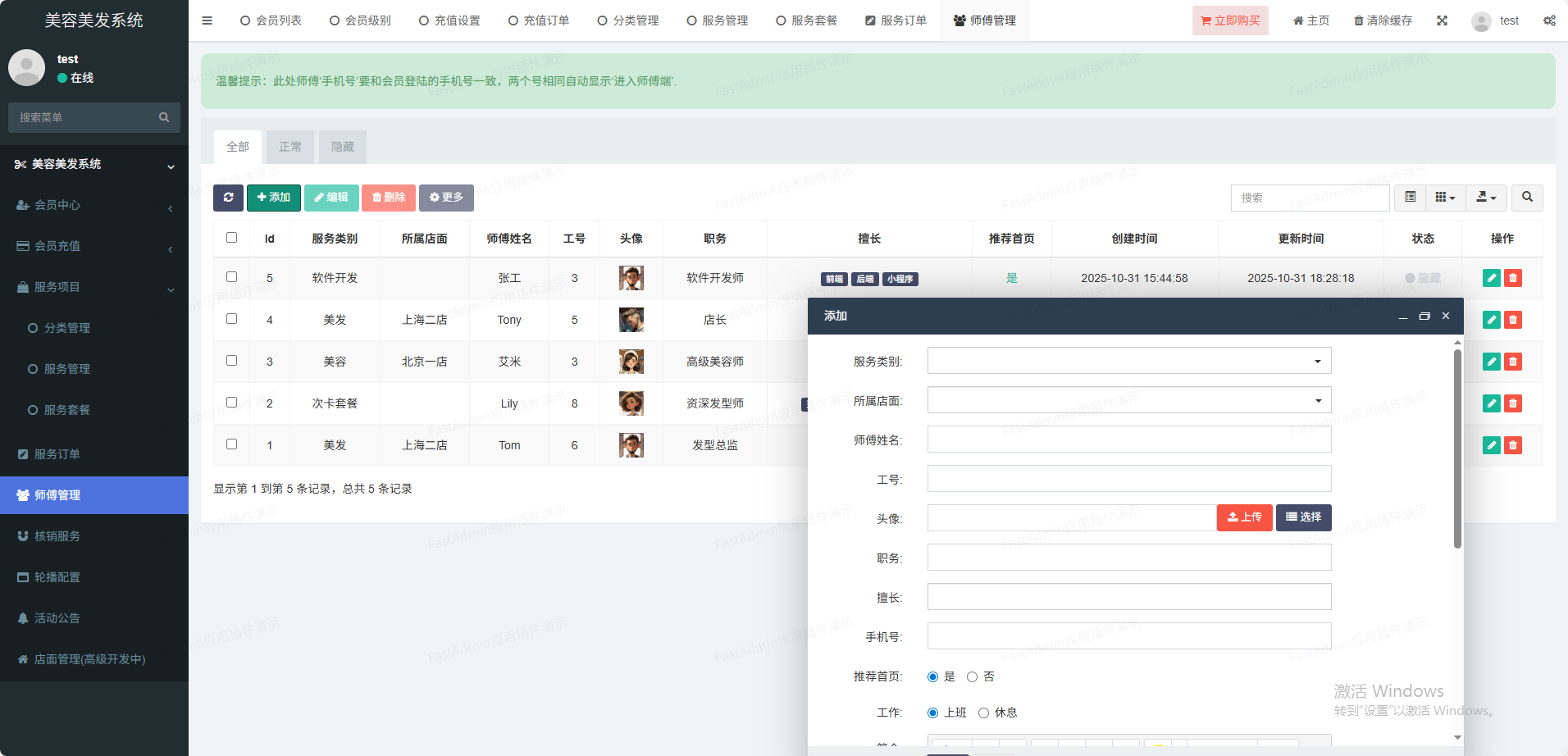Click the 师傅姓名 input field
This screenshot has width=1568, height=756.
(1128, 439)
